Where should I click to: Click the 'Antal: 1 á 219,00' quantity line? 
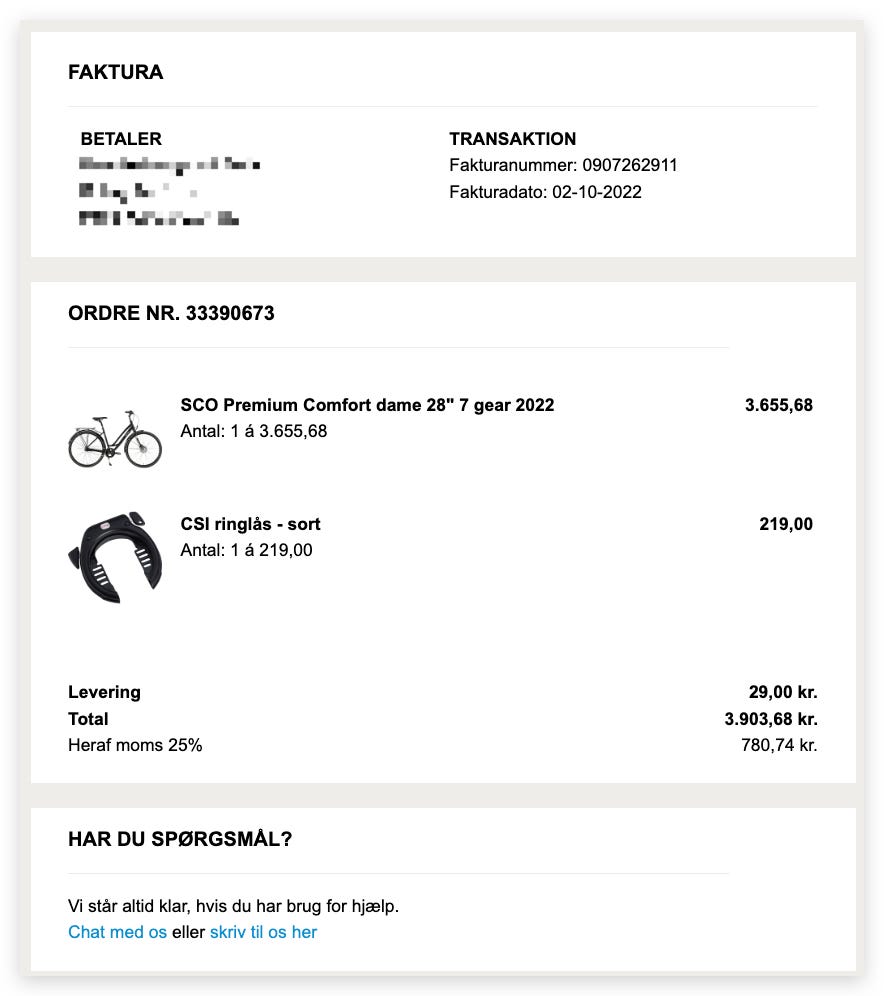[246, 550]
